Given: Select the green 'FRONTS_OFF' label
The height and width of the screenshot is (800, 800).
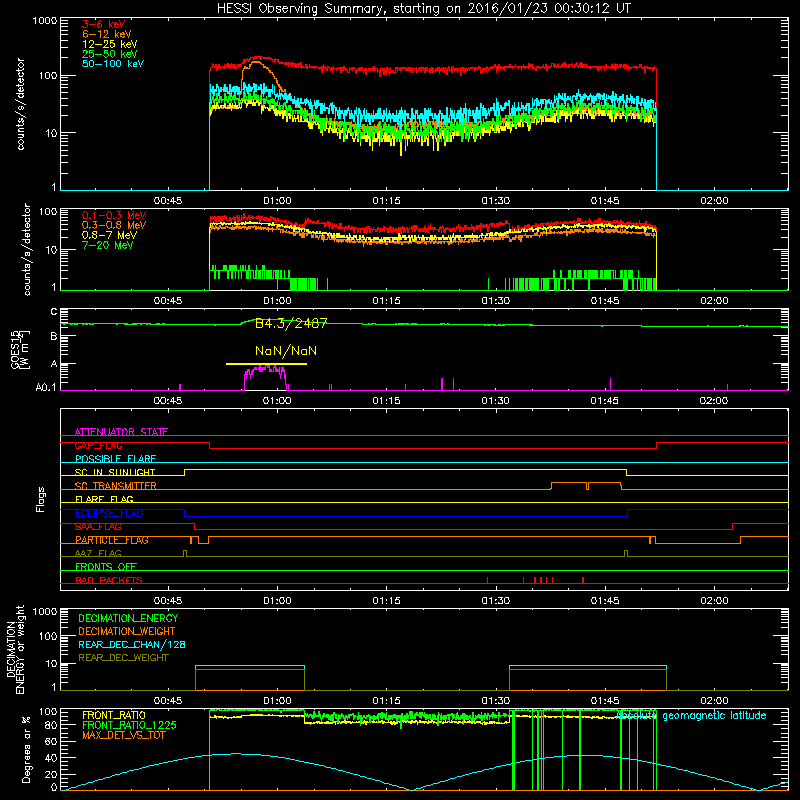Looking at the screenshot, I should [106, 567].
